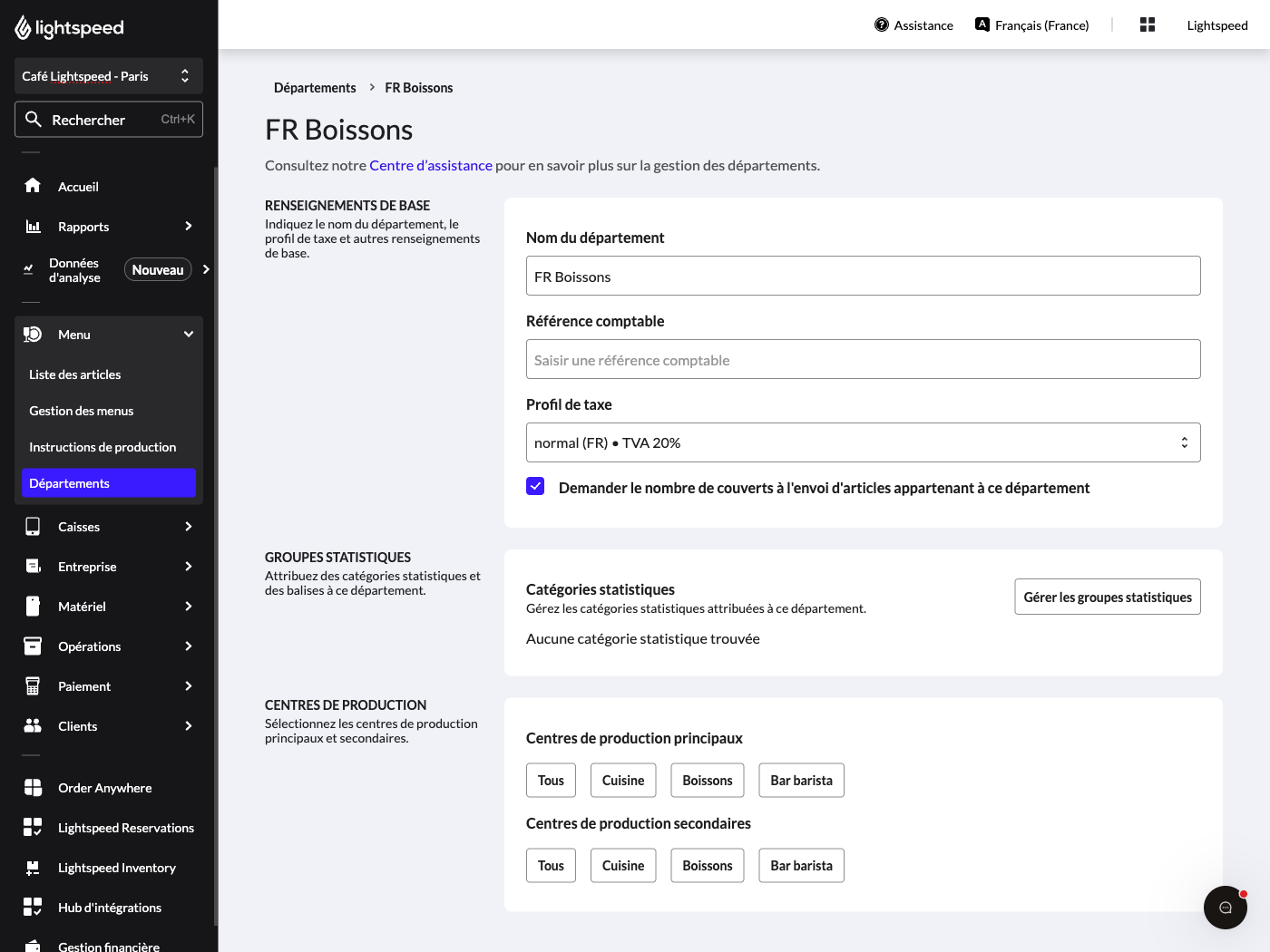This screenshot has width=1270, height=952.
Task: Click the Données d'analyse icon
Action: point(28,269)
